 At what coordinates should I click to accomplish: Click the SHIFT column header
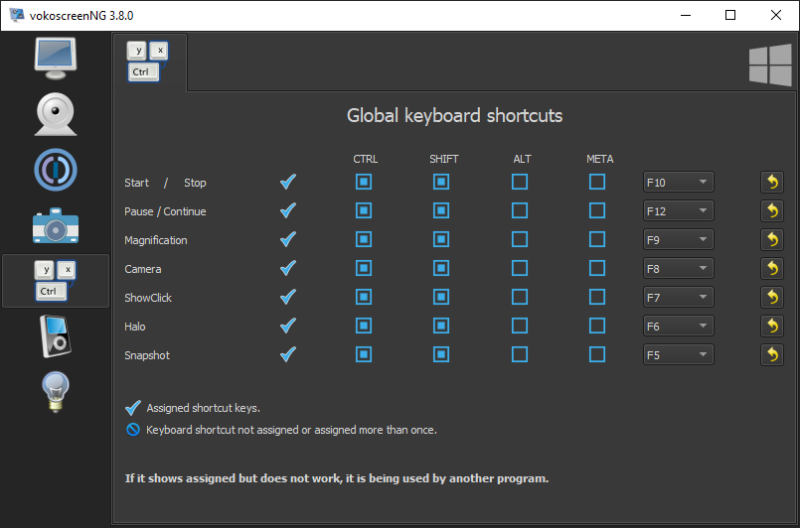point(443,159)
